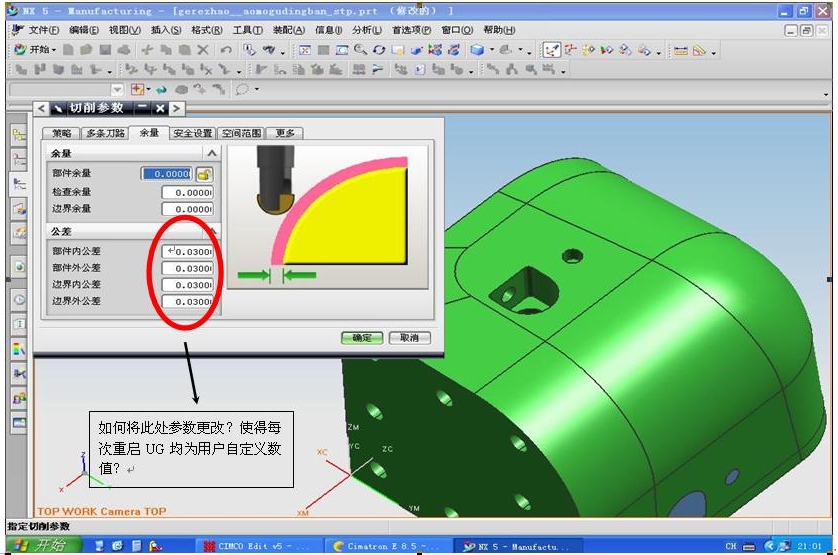Click the Windows 开始 Start button
Screen dimensions: 838x555
click(x=44, y=545)
